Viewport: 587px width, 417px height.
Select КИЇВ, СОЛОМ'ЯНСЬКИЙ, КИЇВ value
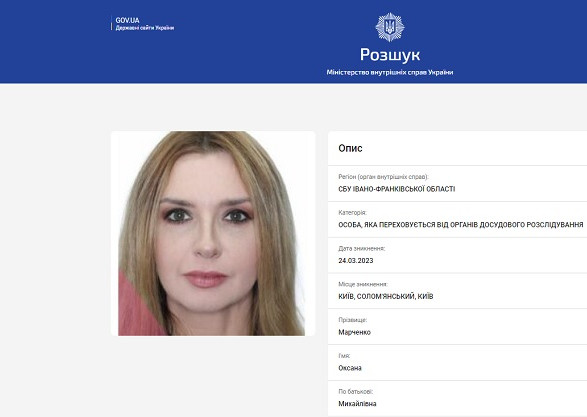point(386,296)
